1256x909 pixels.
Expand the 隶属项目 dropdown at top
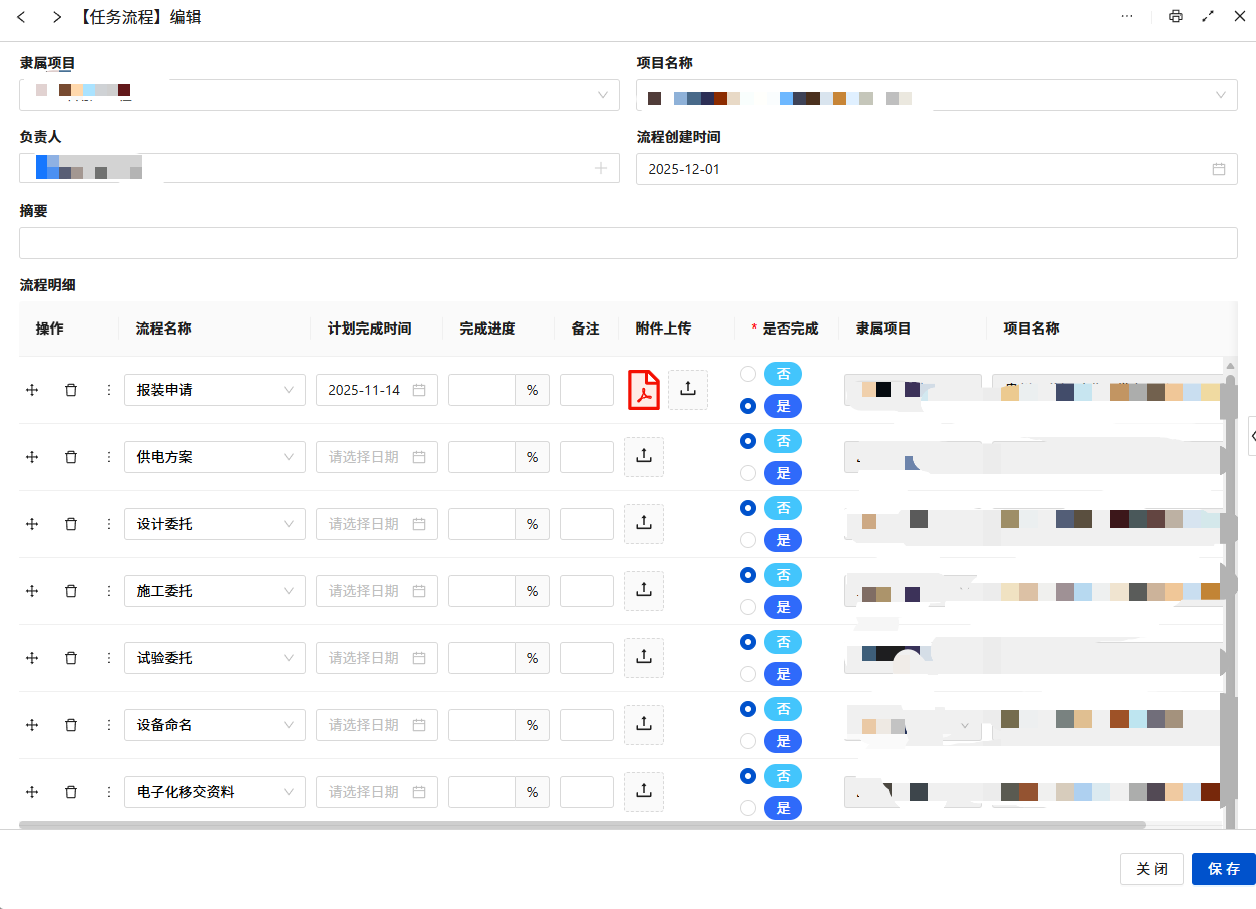[x=603, y=95]
